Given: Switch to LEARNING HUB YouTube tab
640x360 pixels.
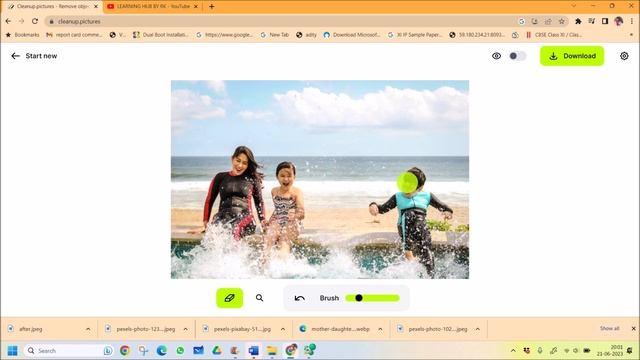Looking at the screenshot, I should pos(153,7).
